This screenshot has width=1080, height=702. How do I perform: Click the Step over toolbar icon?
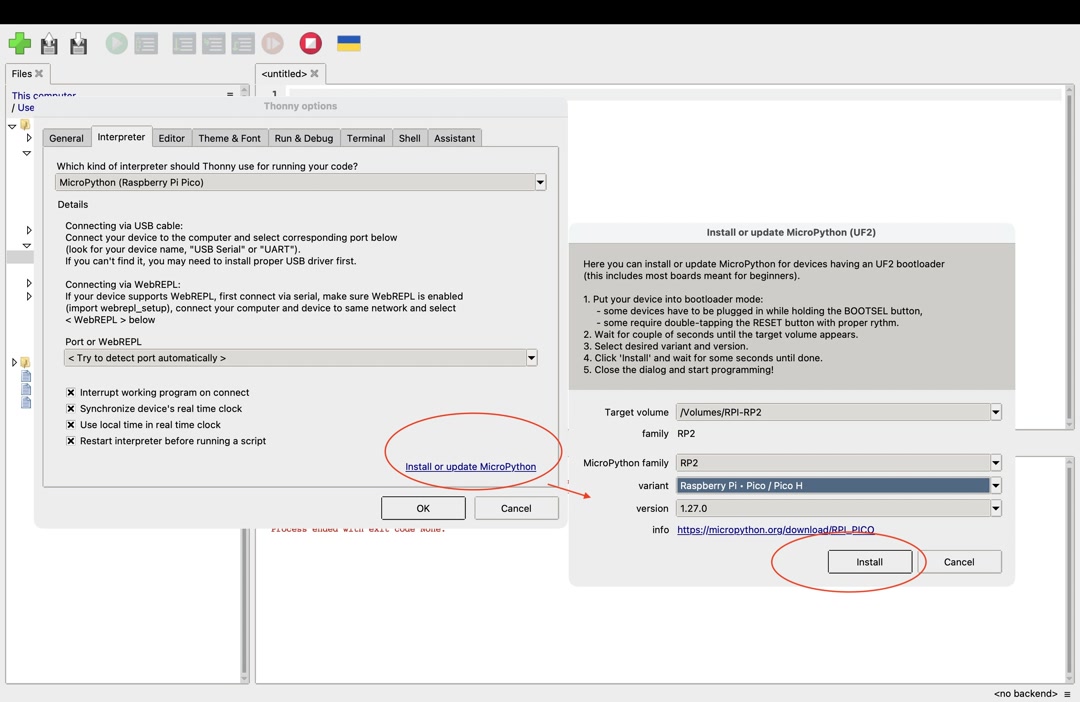tap(184, 44)
